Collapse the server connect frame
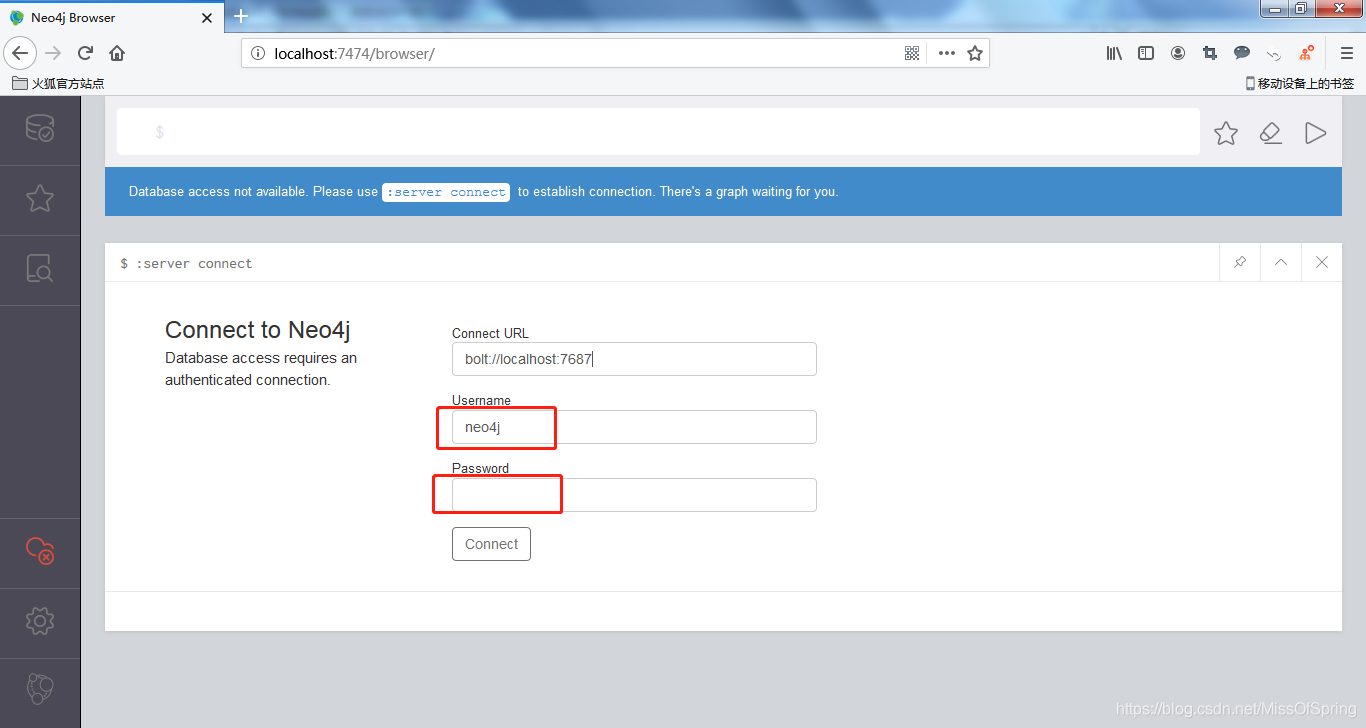This screenshot has width=1366, height=728. pyautogui.click(x=1281, y=263)
